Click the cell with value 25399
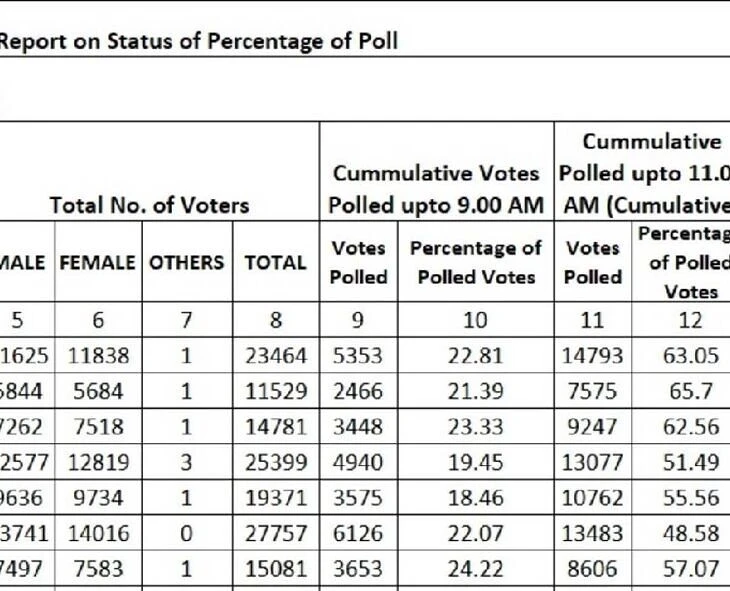This screenshot has width=730, height=591. 275,463
